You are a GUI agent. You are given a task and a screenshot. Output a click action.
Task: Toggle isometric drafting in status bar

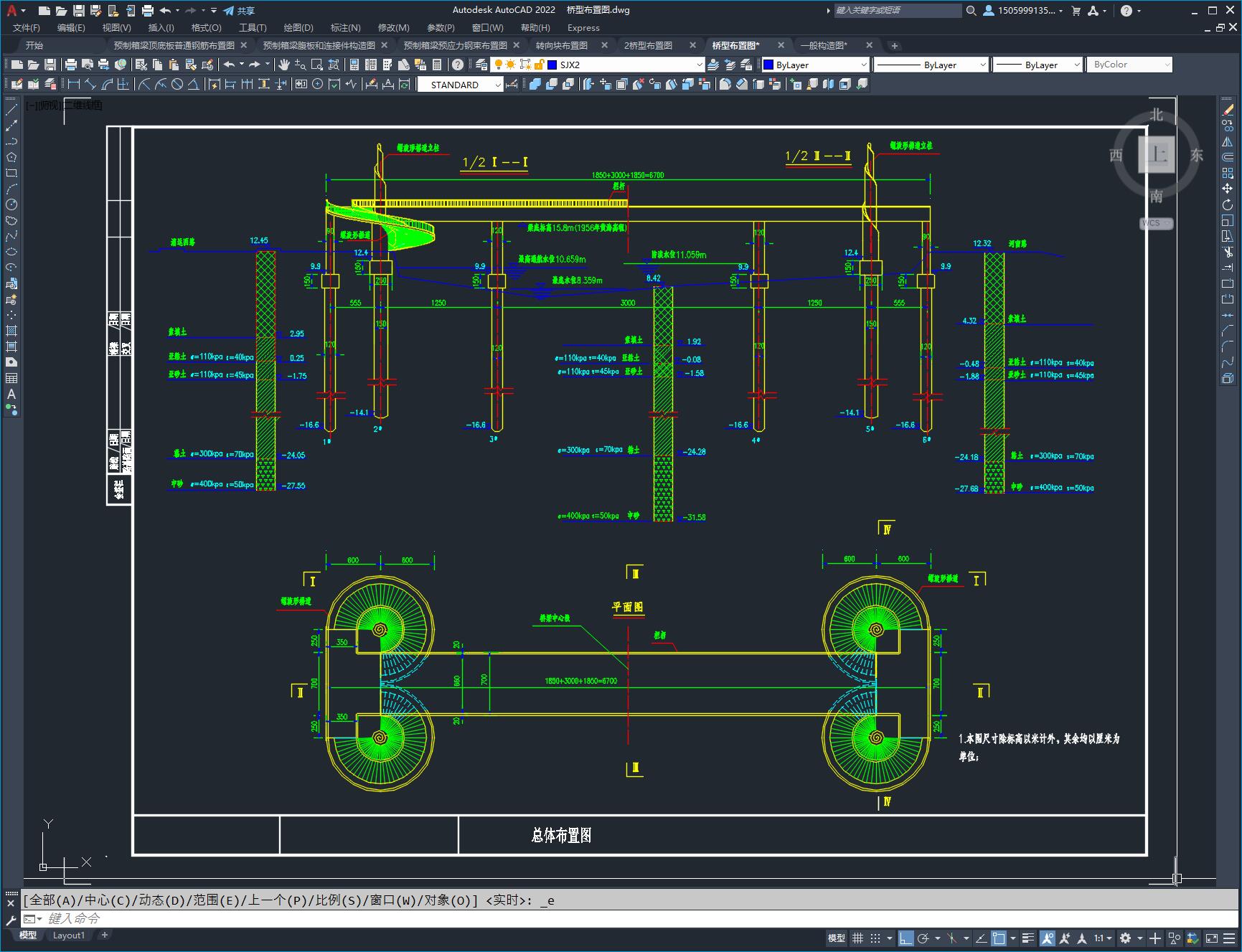click(952, 938)
